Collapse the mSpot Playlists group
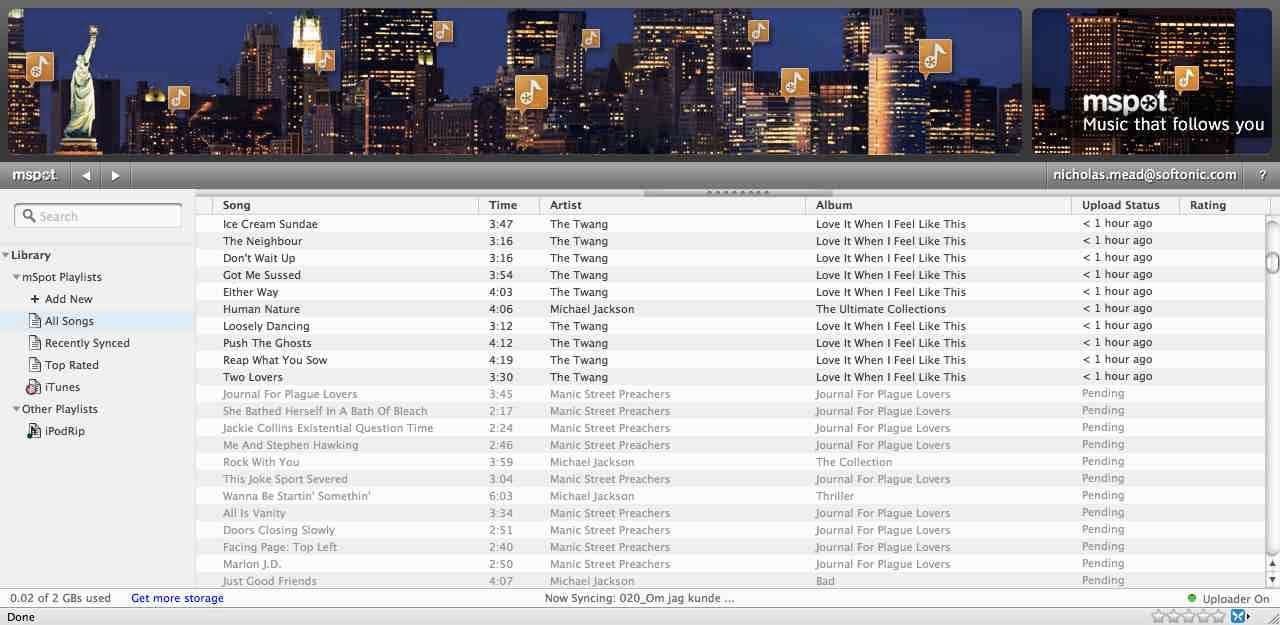This screenshot has height=625, width=1280. 16,277
